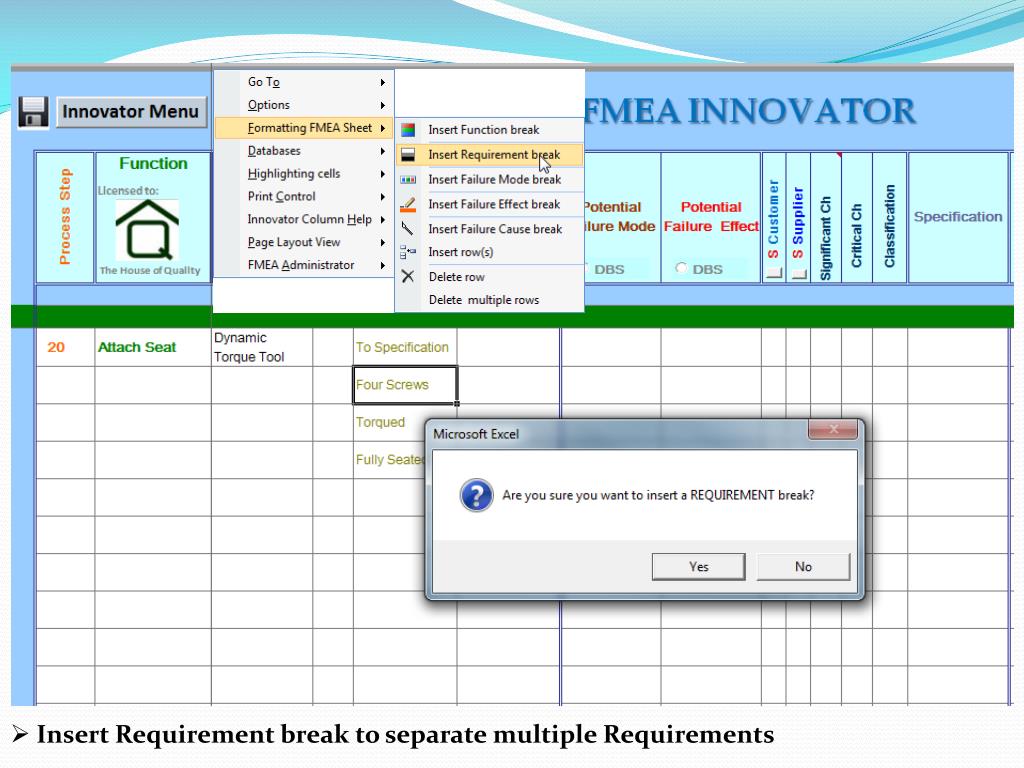Select the Potential Failure Mode DBS radio

pos(585,268)
